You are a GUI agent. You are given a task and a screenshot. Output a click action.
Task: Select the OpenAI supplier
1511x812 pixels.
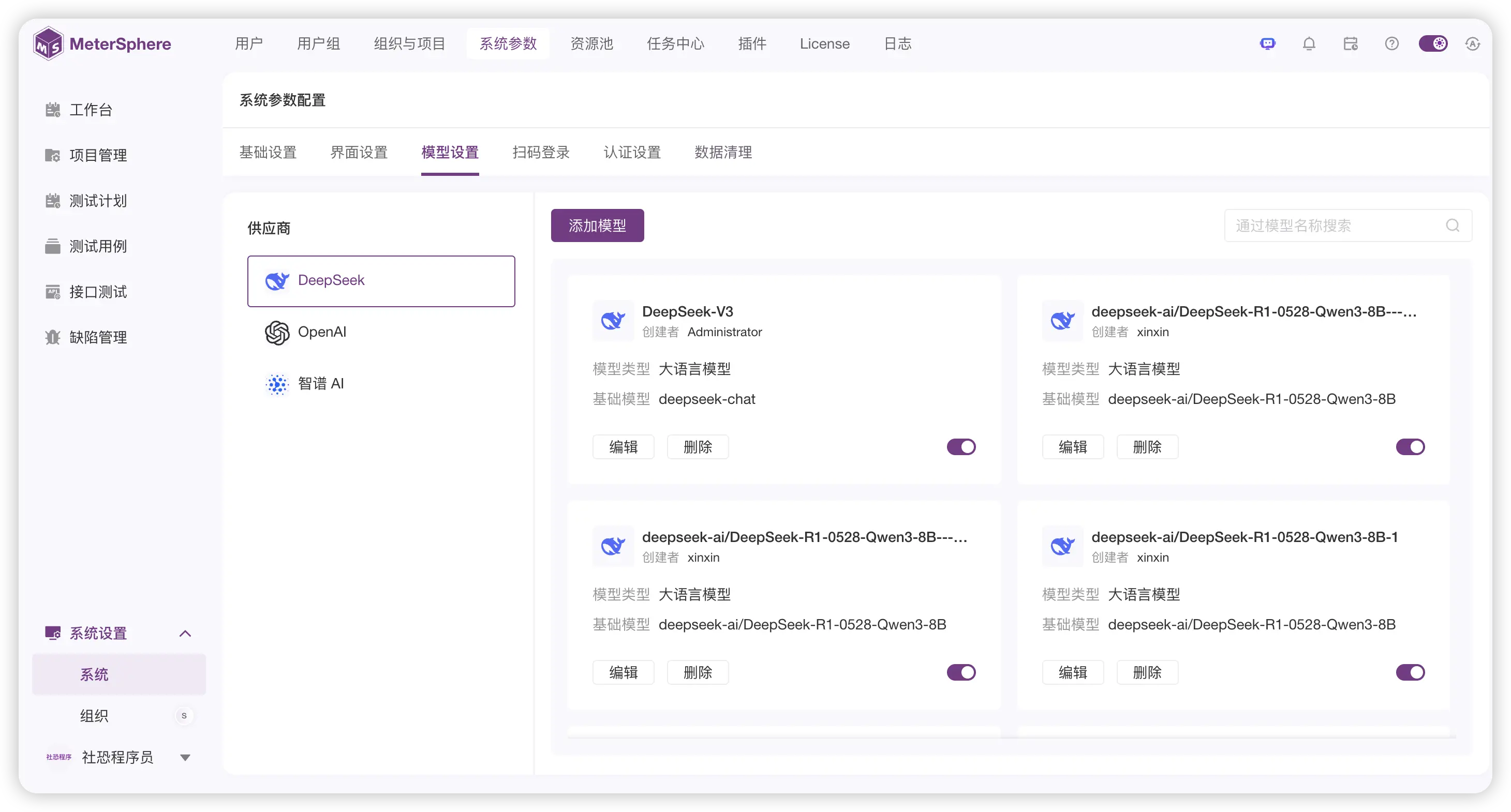click(x=381, y=333)
